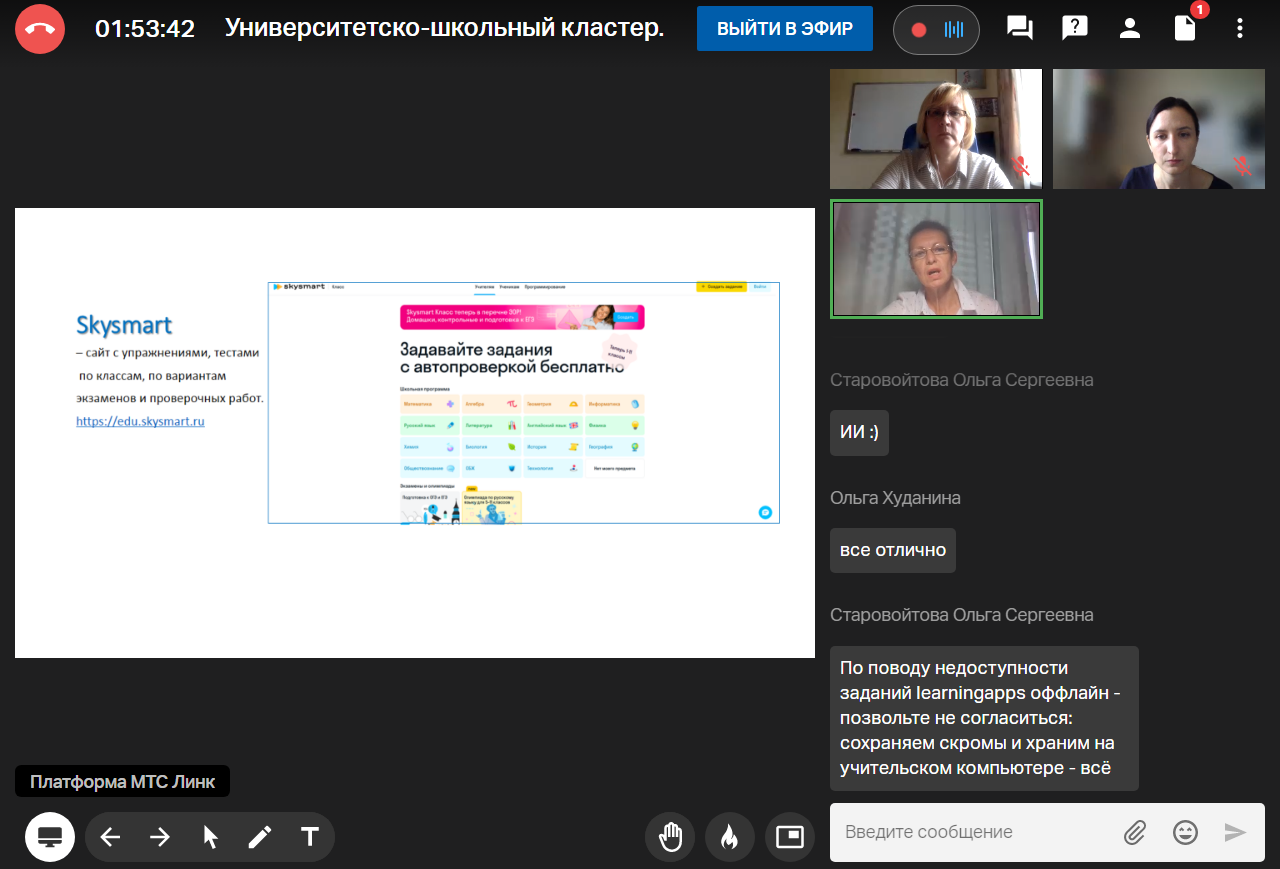Open the chat panel icon
Viewport: 1280px width, 869px height.
click(1019, 29)
